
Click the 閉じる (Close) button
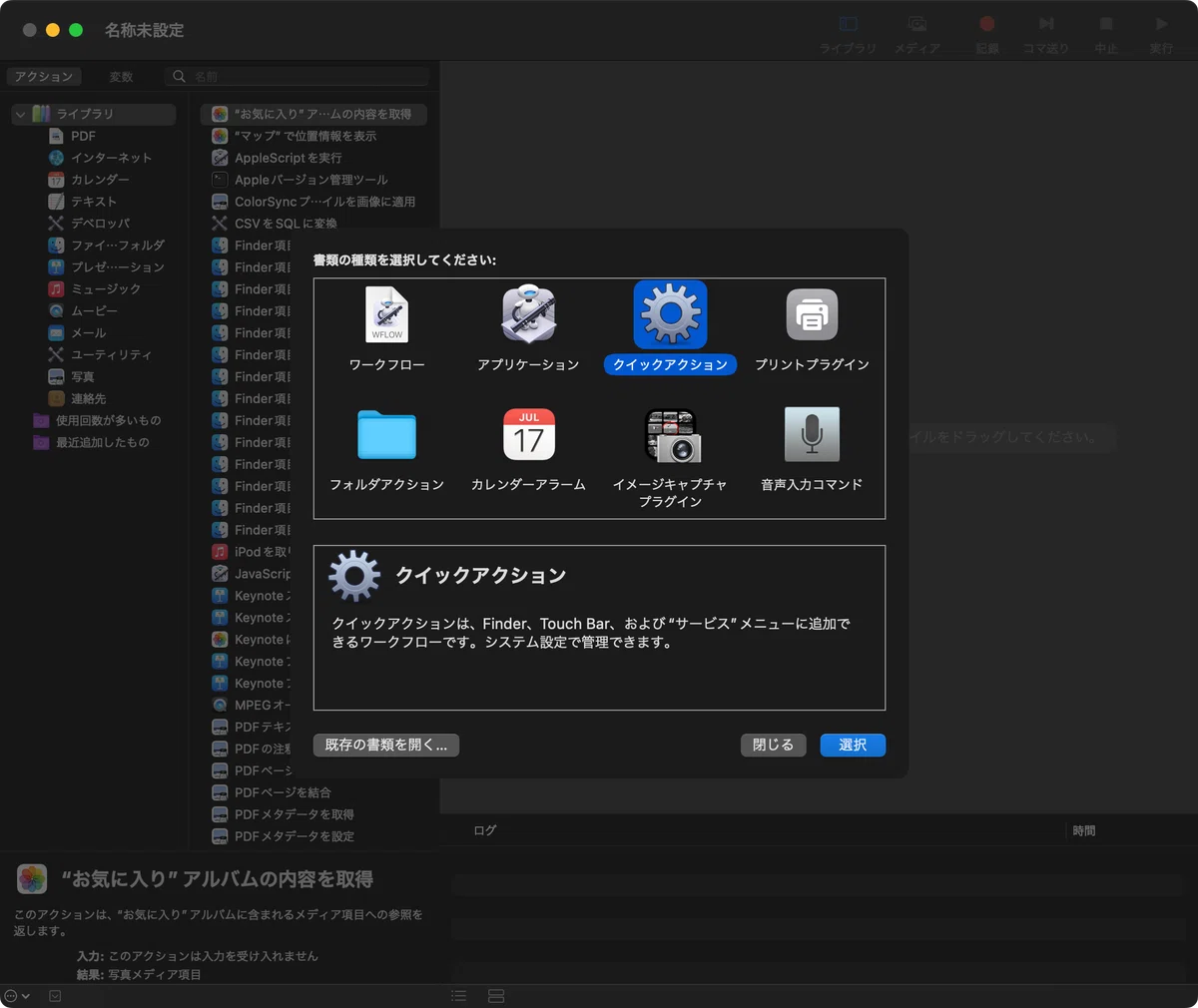pyautogui.click(x=773, y=745)
